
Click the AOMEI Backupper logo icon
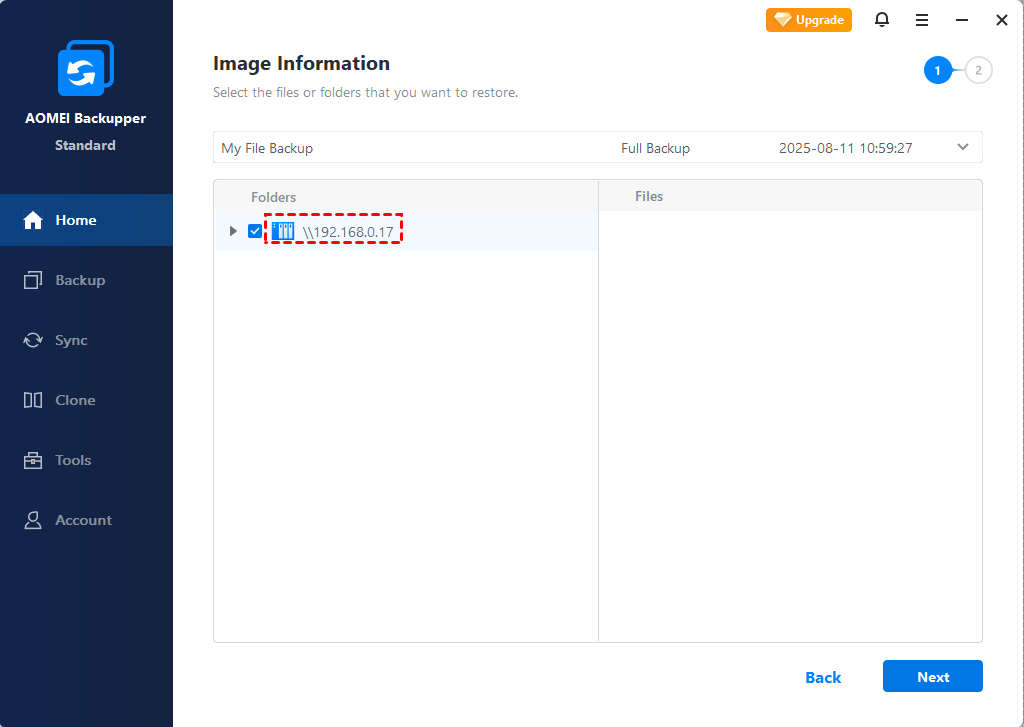[85, 68]
